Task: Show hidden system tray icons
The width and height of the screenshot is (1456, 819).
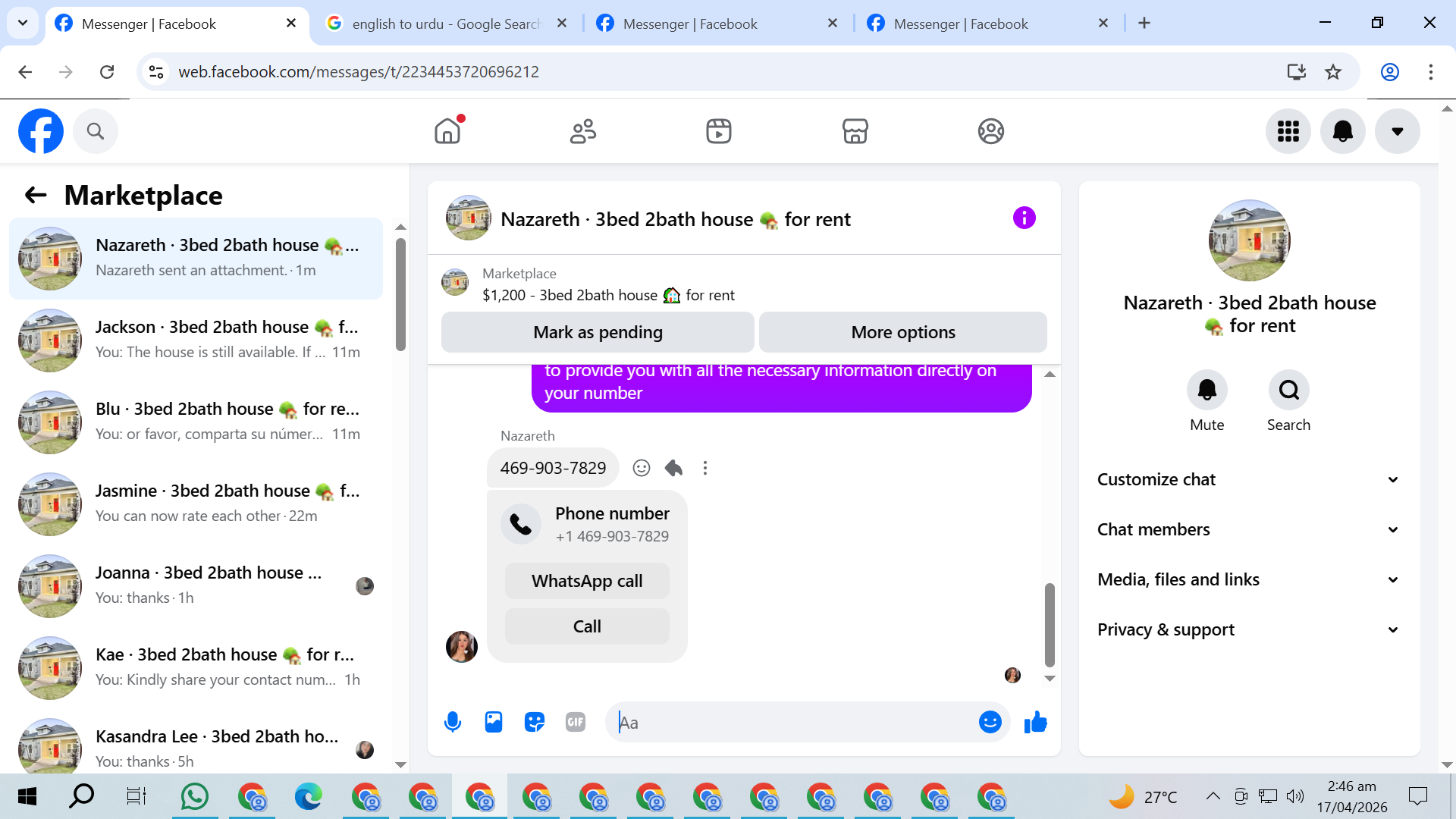Action: click(1213, 796)
